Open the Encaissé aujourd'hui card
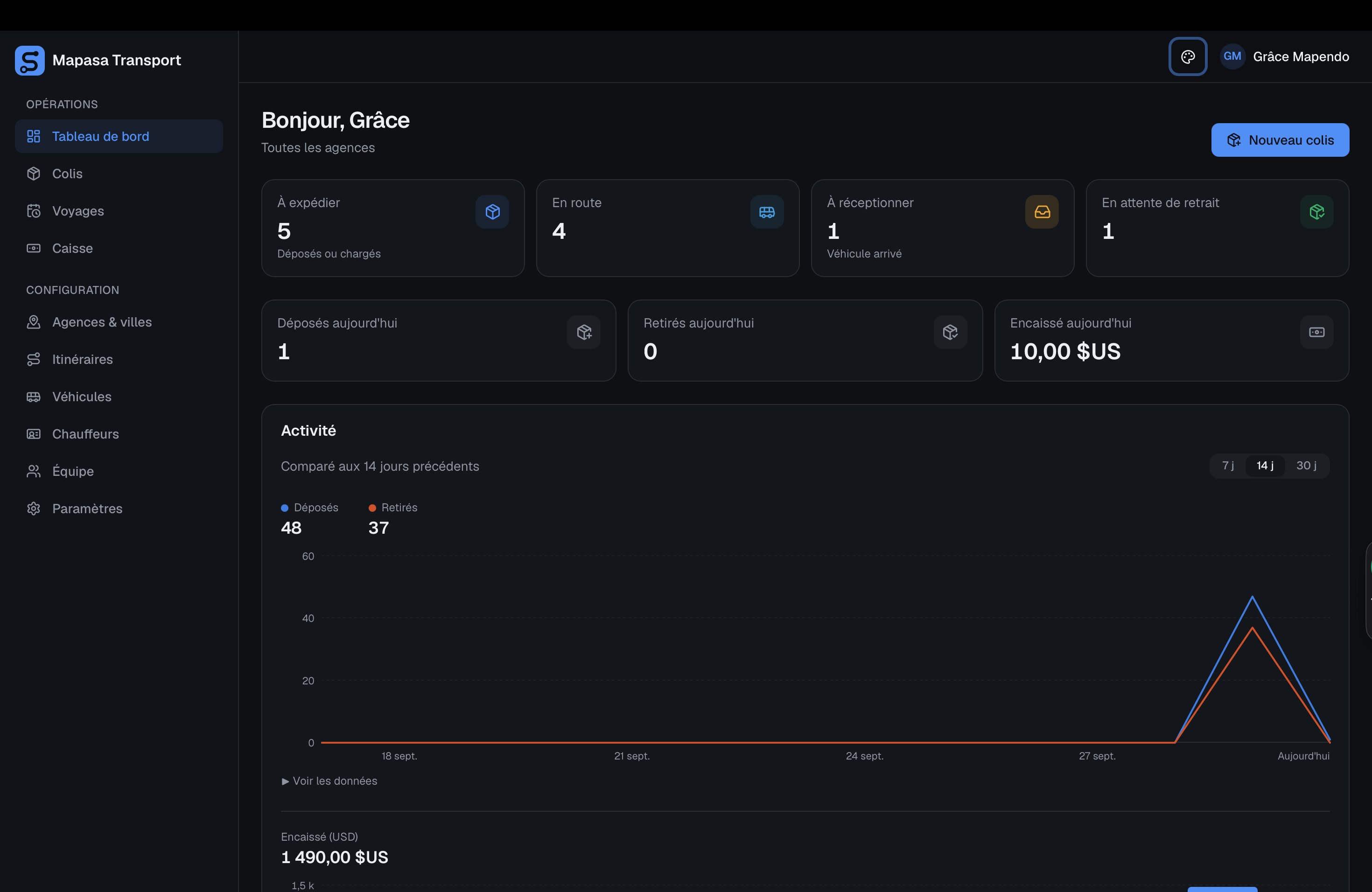 pyautogui.click(x=1171, y=341)
